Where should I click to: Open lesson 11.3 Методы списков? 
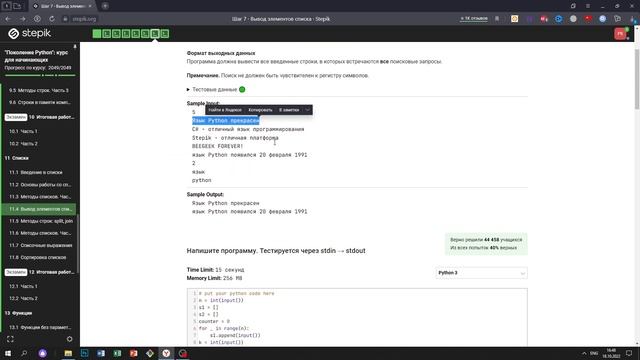coord(39,197)
